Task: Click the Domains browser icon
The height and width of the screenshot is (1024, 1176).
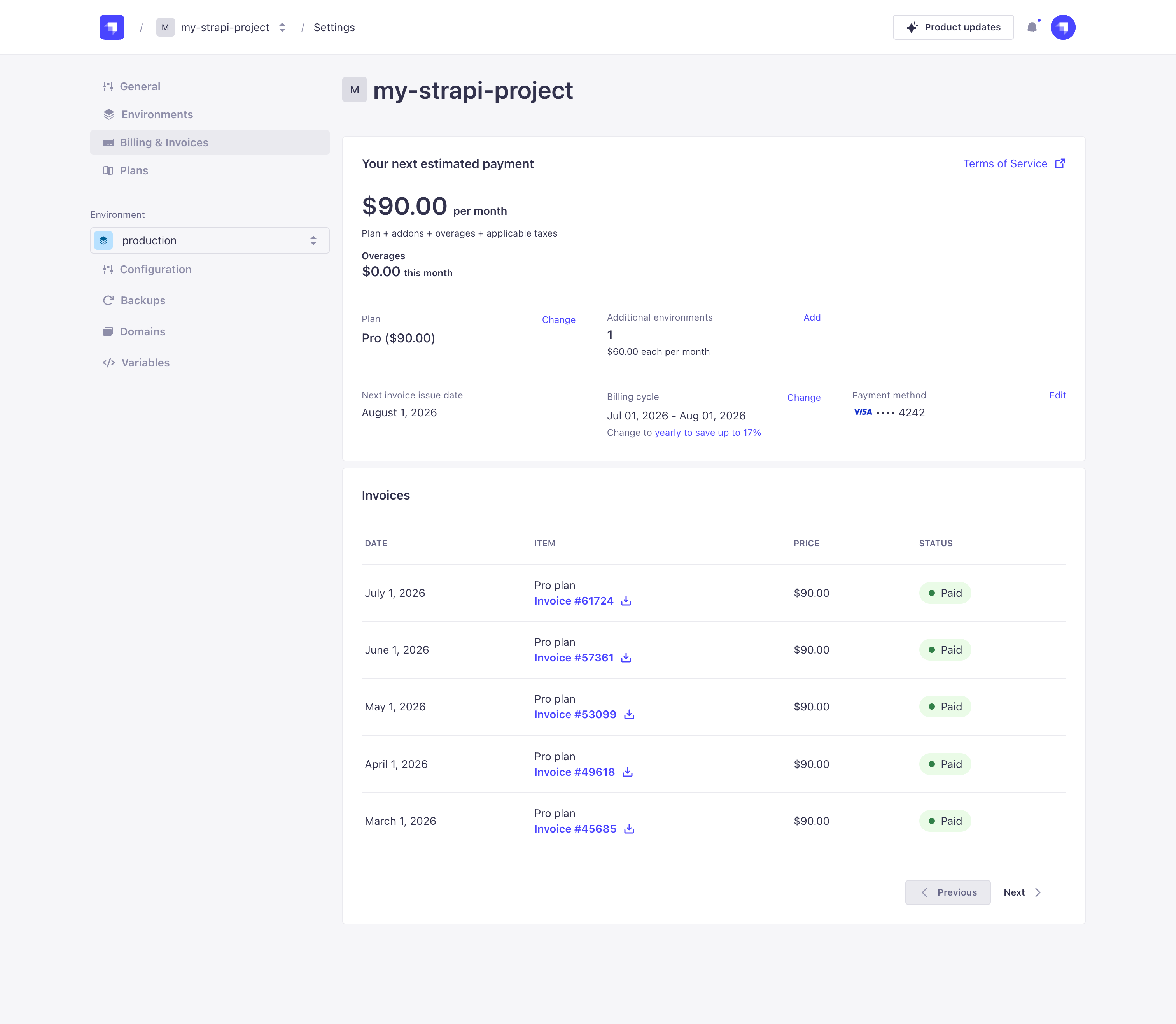Action: pyautogui.click(x=108, y=332)
